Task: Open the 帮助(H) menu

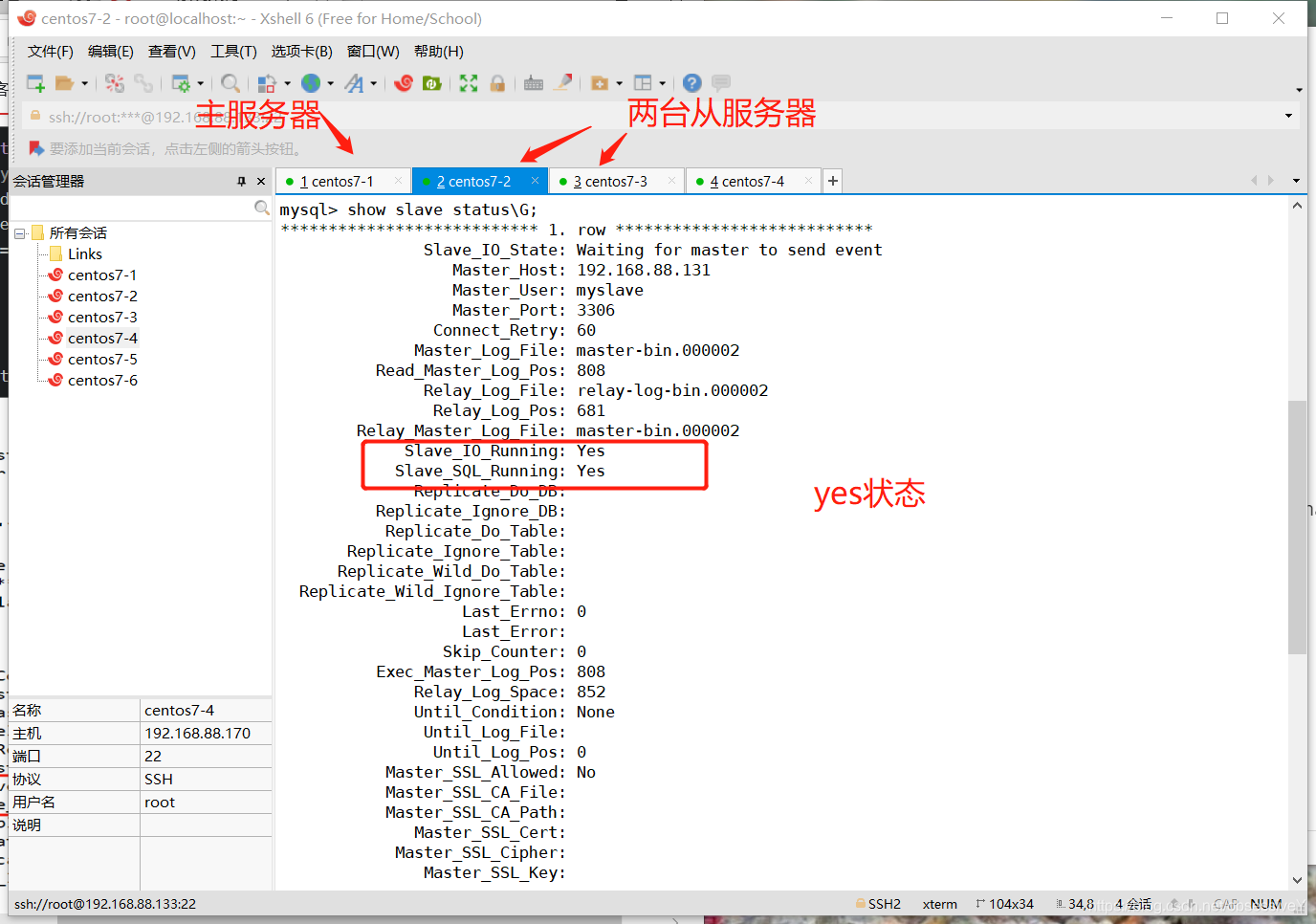Action: click(439, 52)
